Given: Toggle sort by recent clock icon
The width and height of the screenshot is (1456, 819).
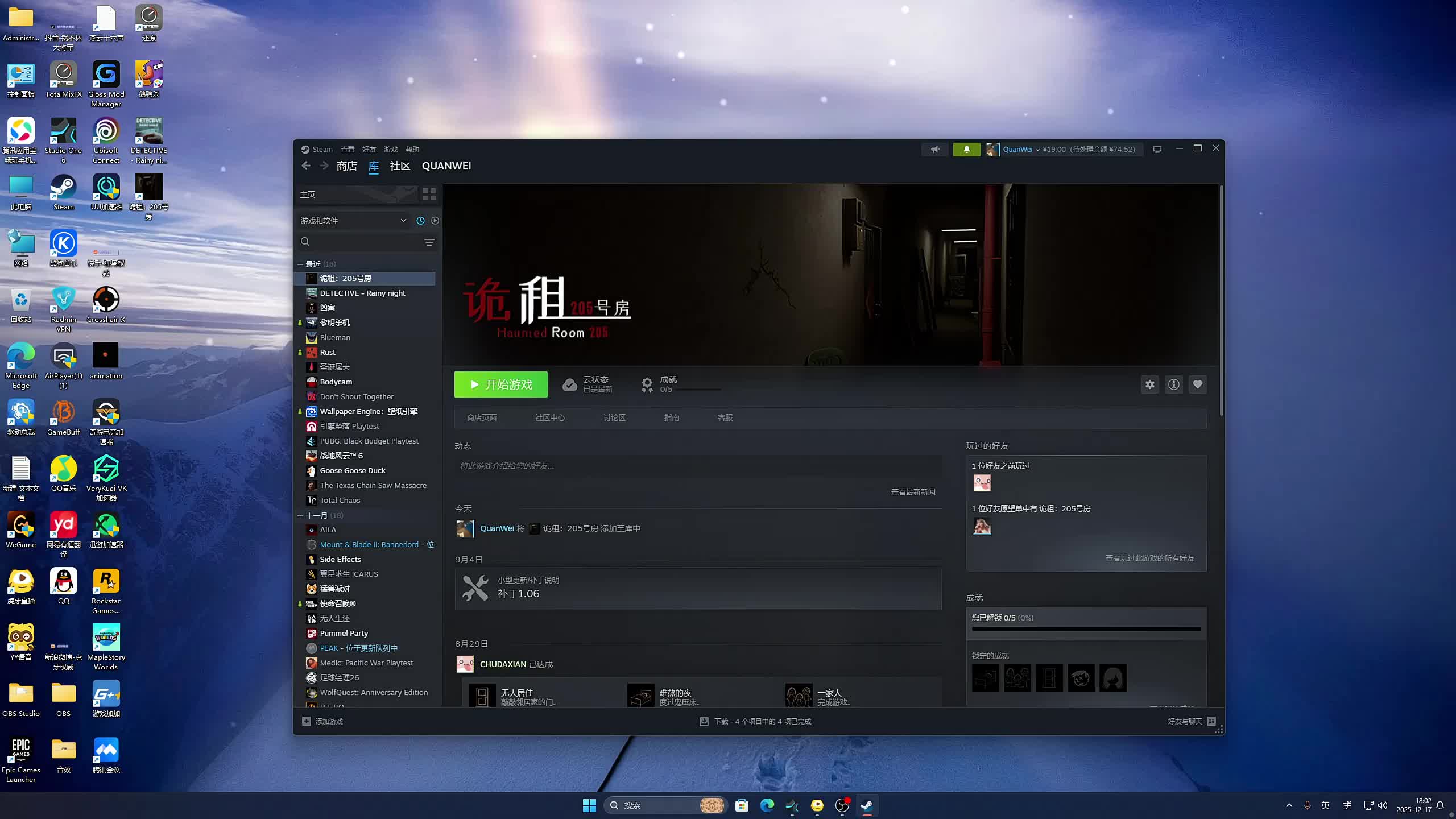Looking at the screenshot, I should pyautogui.click(x=420, y=221).
